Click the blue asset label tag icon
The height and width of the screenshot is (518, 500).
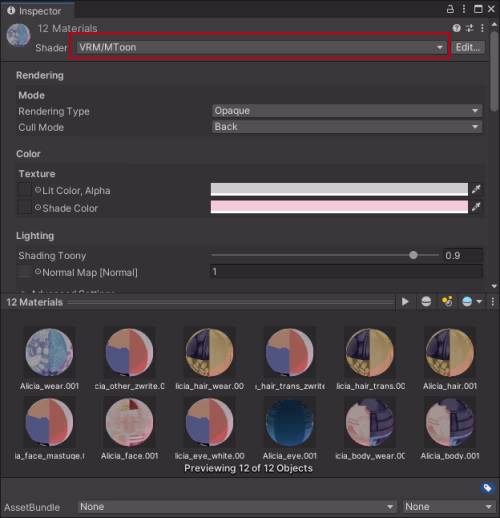click(487, 488)
